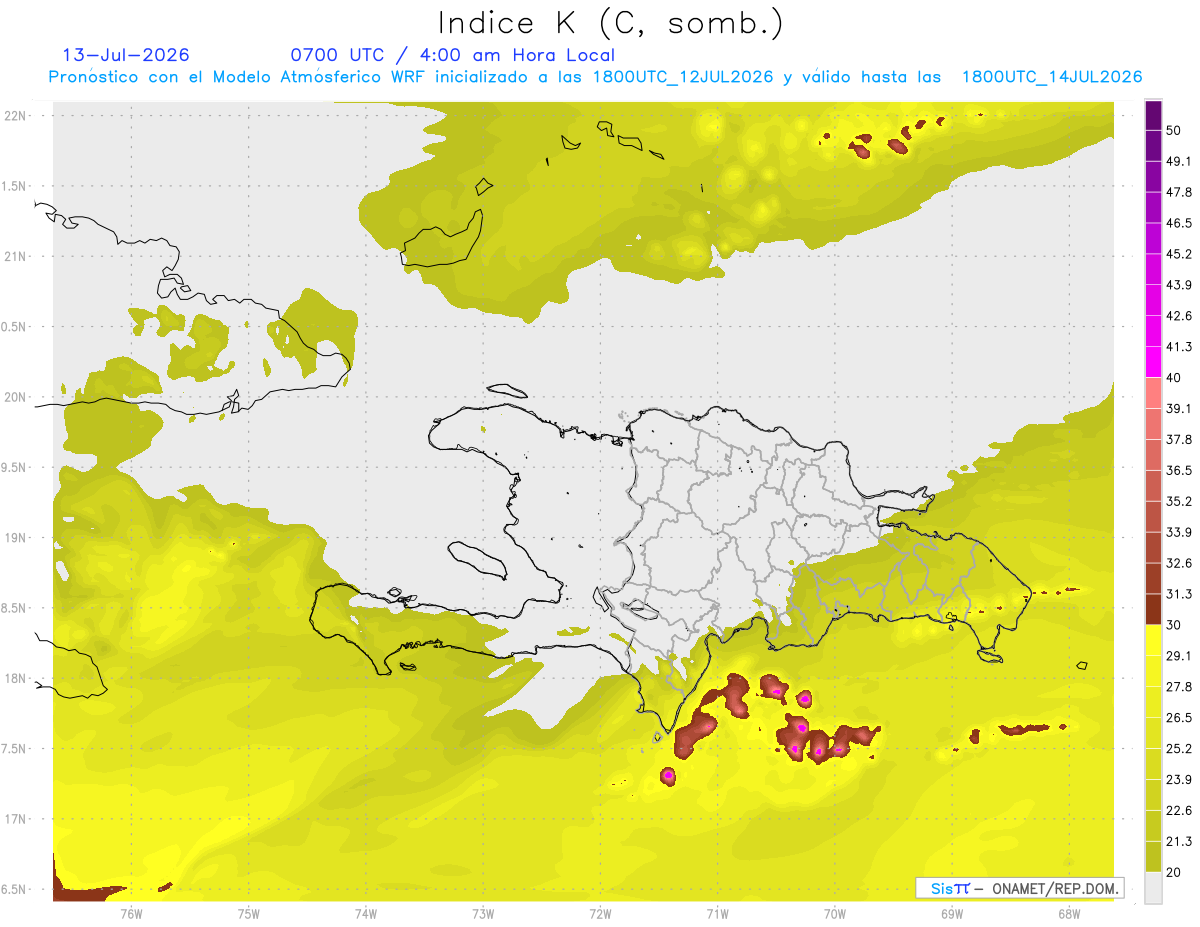This screenshot has height=927, width=1200.
Task: Click the '39.1' colorbar value
Action: 1179,409
